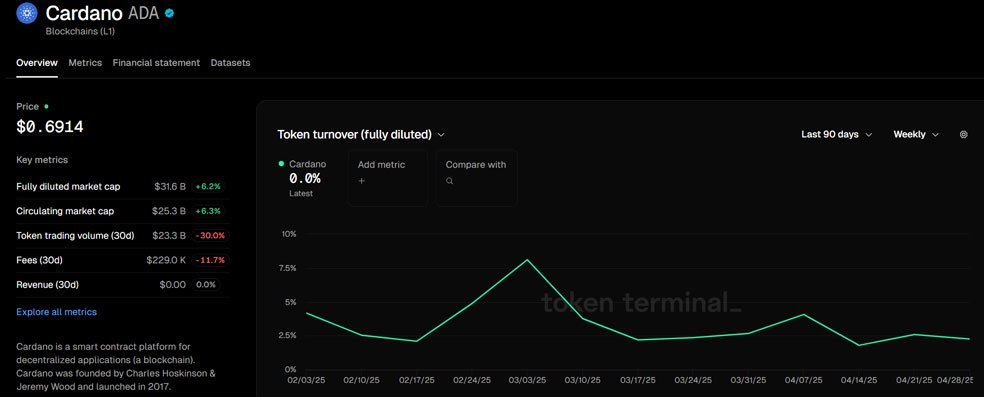Click the 04/07/25 x-axis date label
This screenshot has width=984, height=397.
point(803,380)
